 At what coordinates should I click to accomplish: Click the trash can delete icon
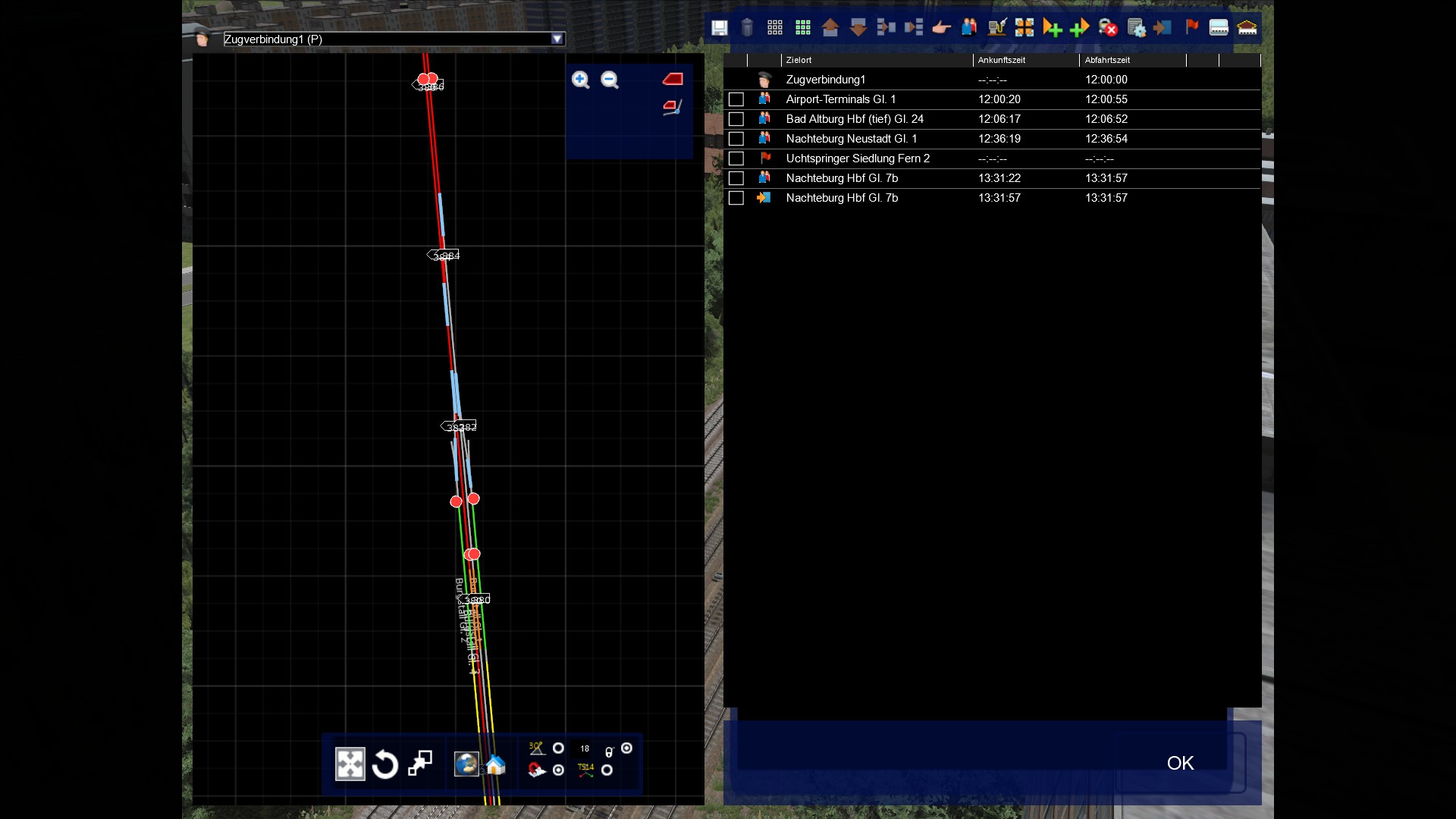(747, 28)
